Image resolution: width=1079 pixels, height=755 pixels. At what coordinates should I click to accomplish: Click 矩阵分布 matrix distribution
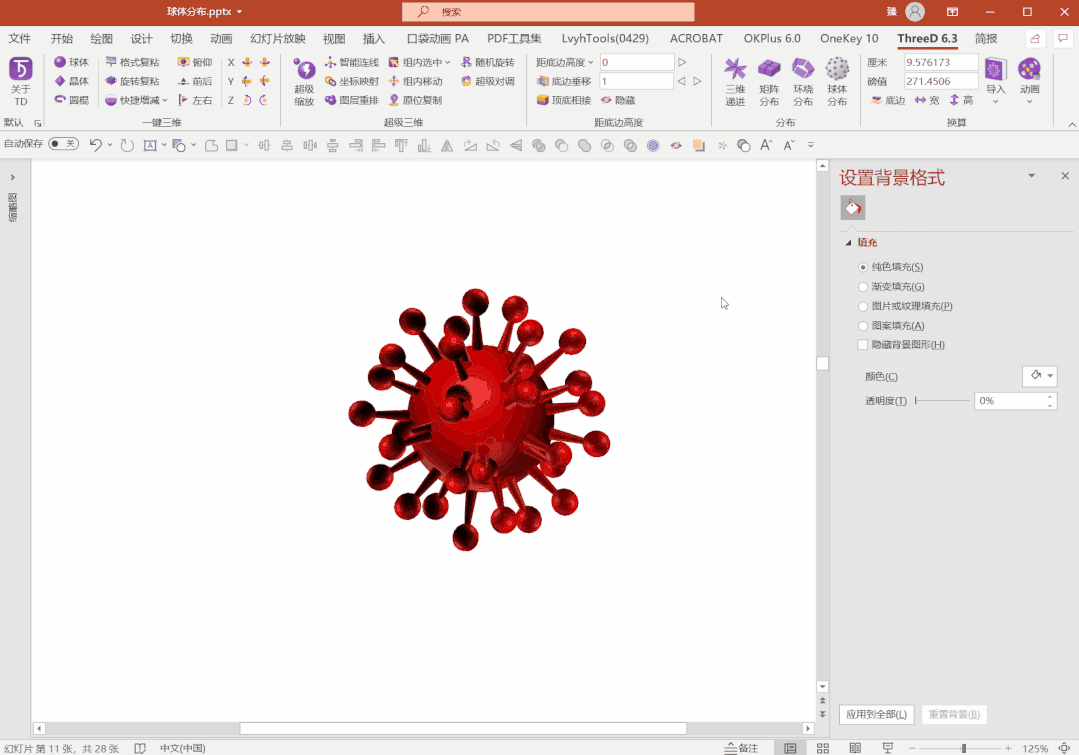769,82
